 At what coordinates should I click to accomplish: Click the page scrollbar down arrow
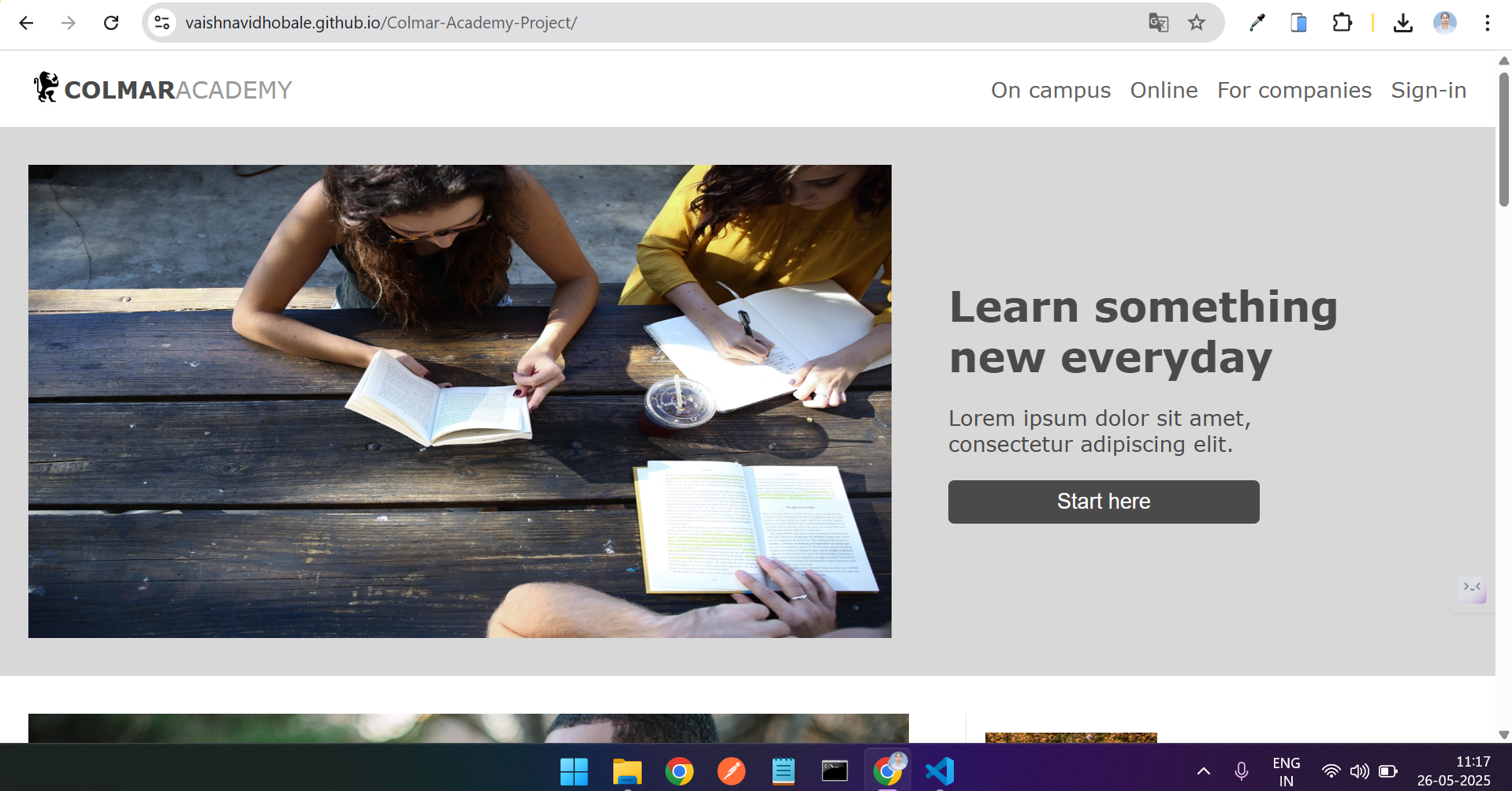(1503, 734)
